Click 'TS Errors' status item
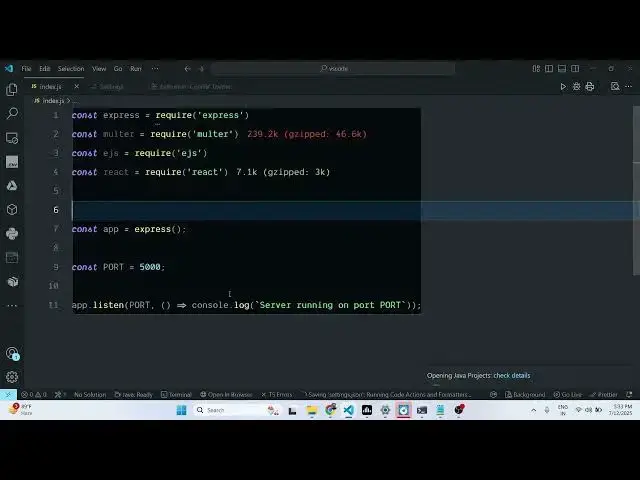Image resolution: width=640 pixels, height=480 pixels. tap(276, 394)
